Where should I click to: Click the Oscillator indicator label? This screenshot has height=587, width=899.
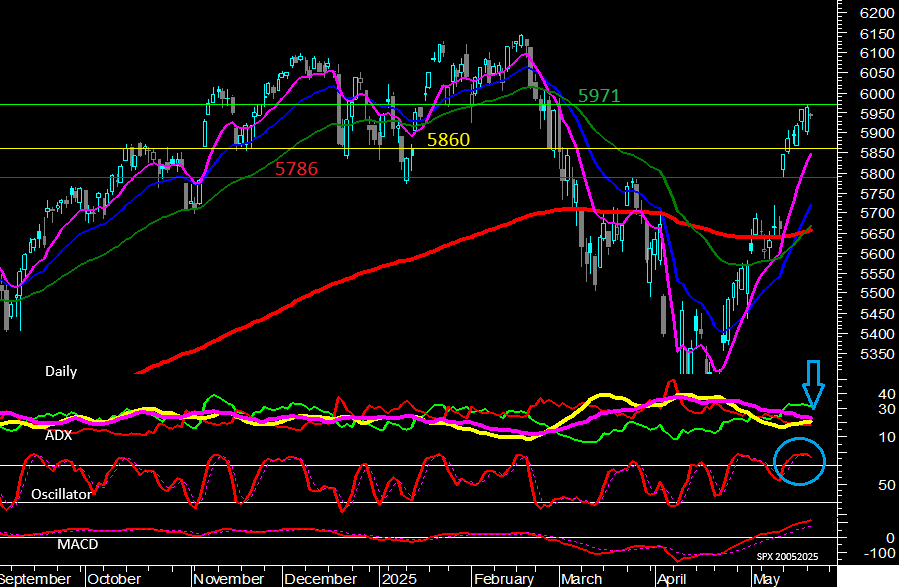(x=61, y=494)
